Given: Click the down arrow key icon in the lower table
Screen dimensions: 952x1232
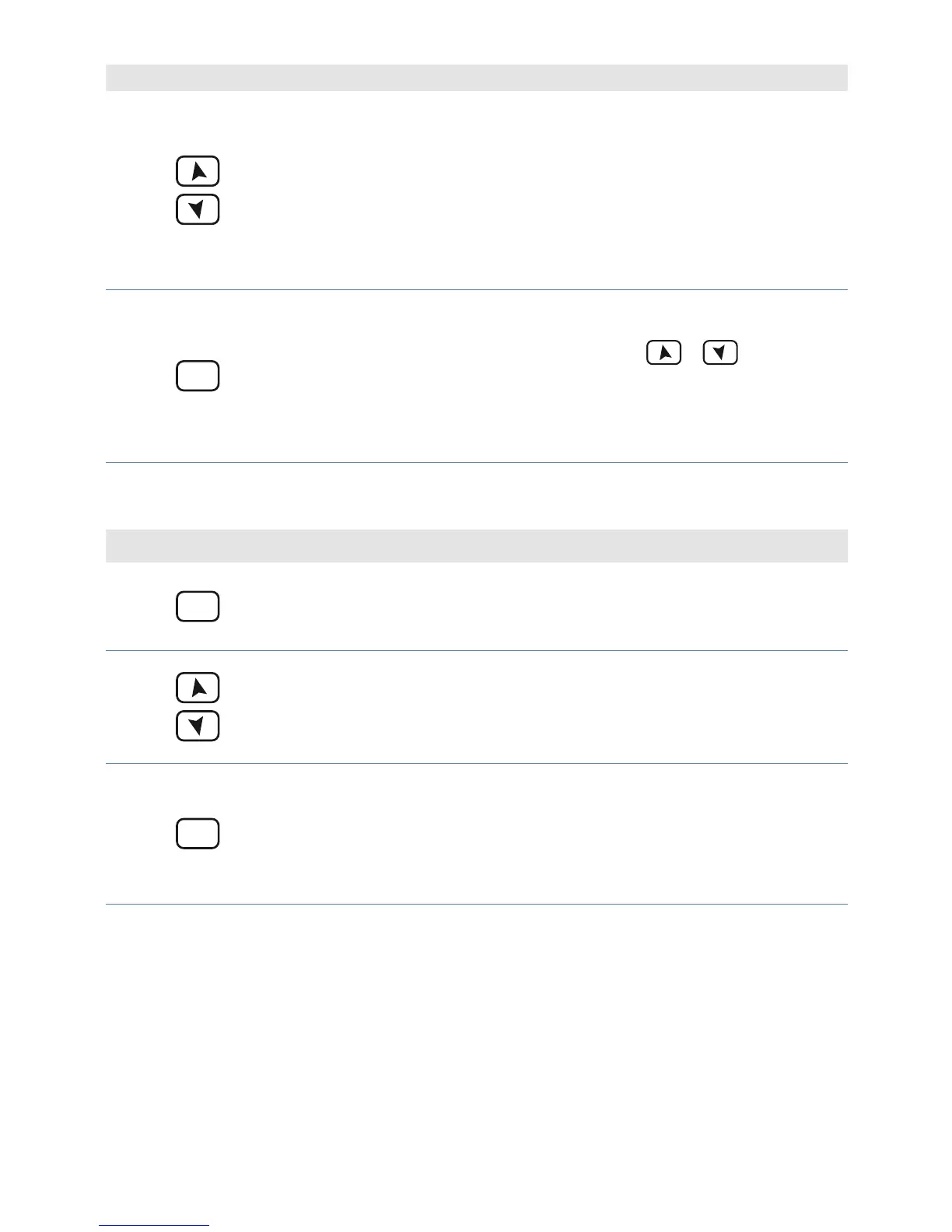Looking at the screenshot, I should coord(198,726).
